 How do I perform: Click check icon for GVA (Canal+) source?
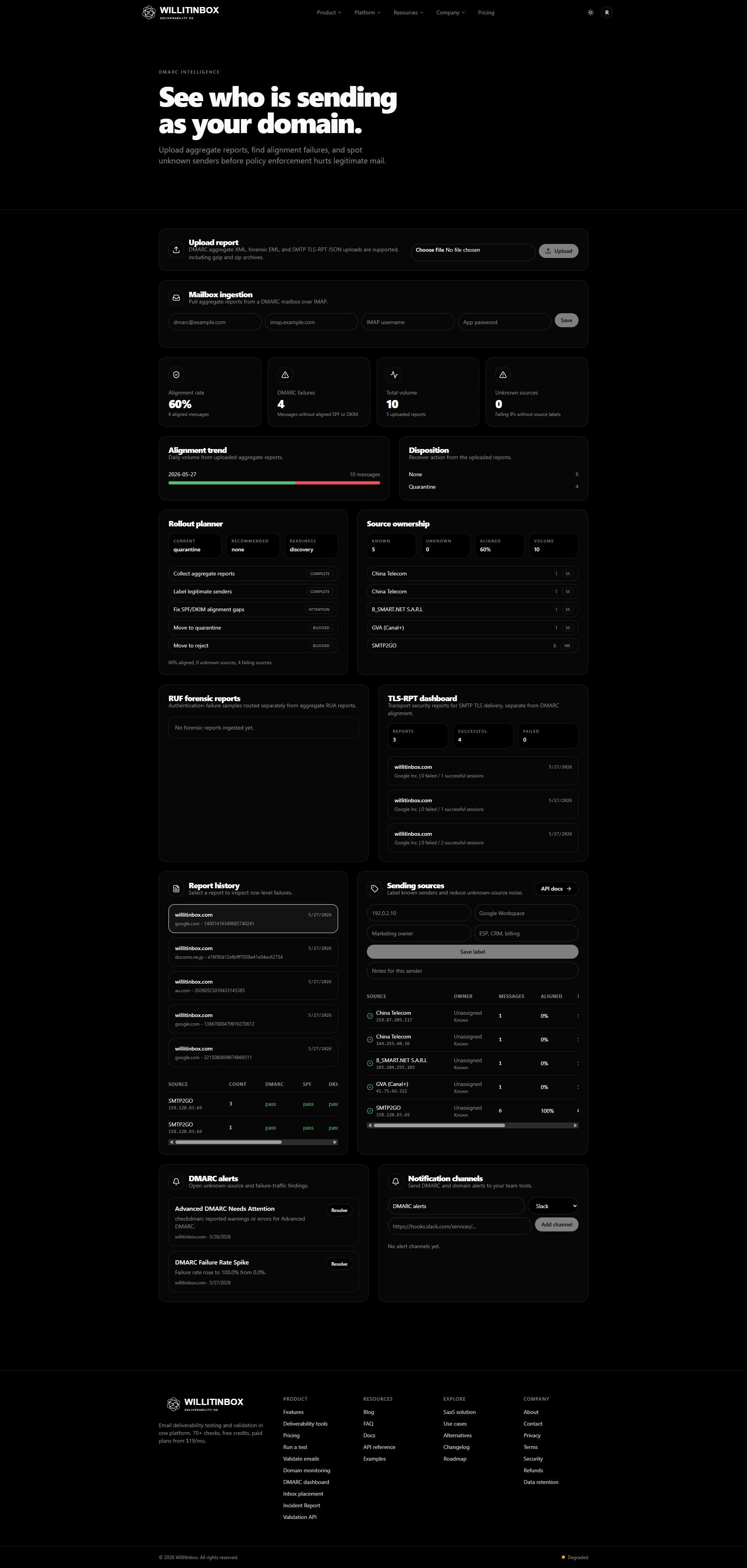370,1087
